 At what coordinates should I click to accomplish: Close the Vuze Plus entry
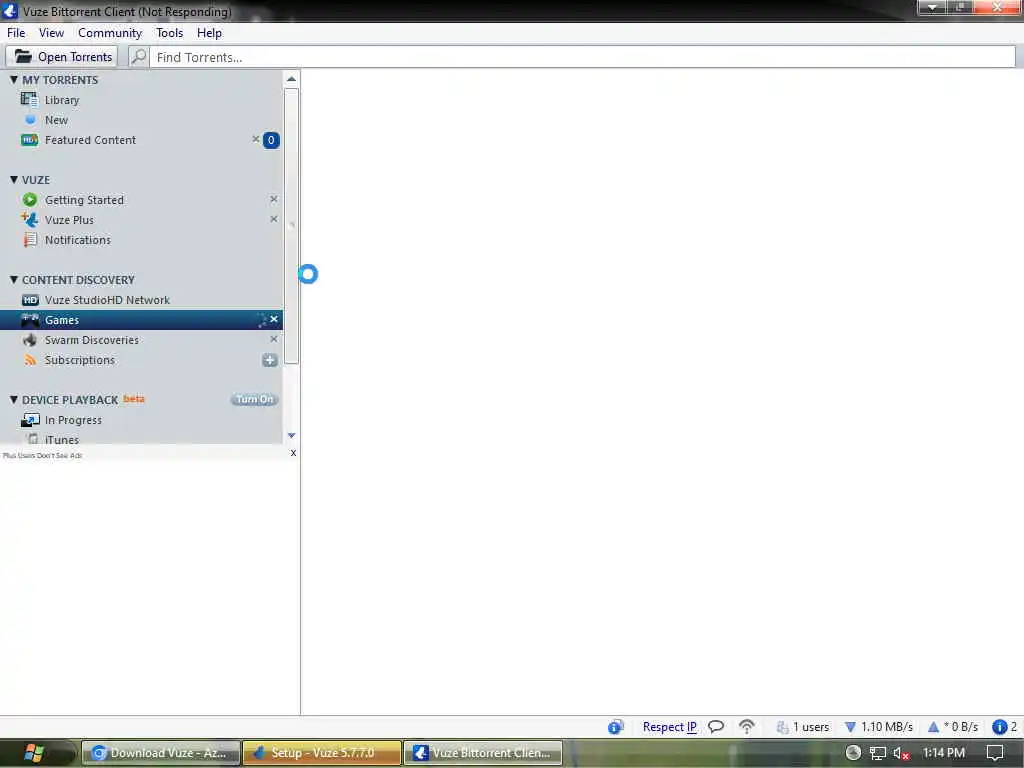(x=274, y=219)
